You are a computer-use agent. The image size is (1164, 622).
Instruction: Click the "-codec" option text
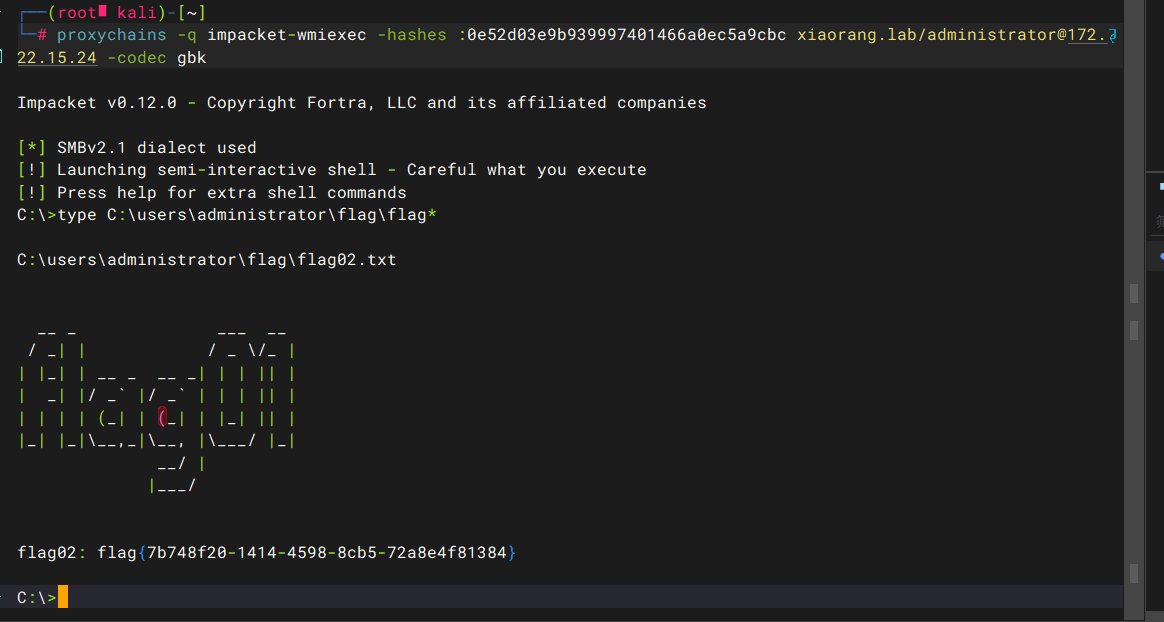pyautogui.click(x=137, y=58)
